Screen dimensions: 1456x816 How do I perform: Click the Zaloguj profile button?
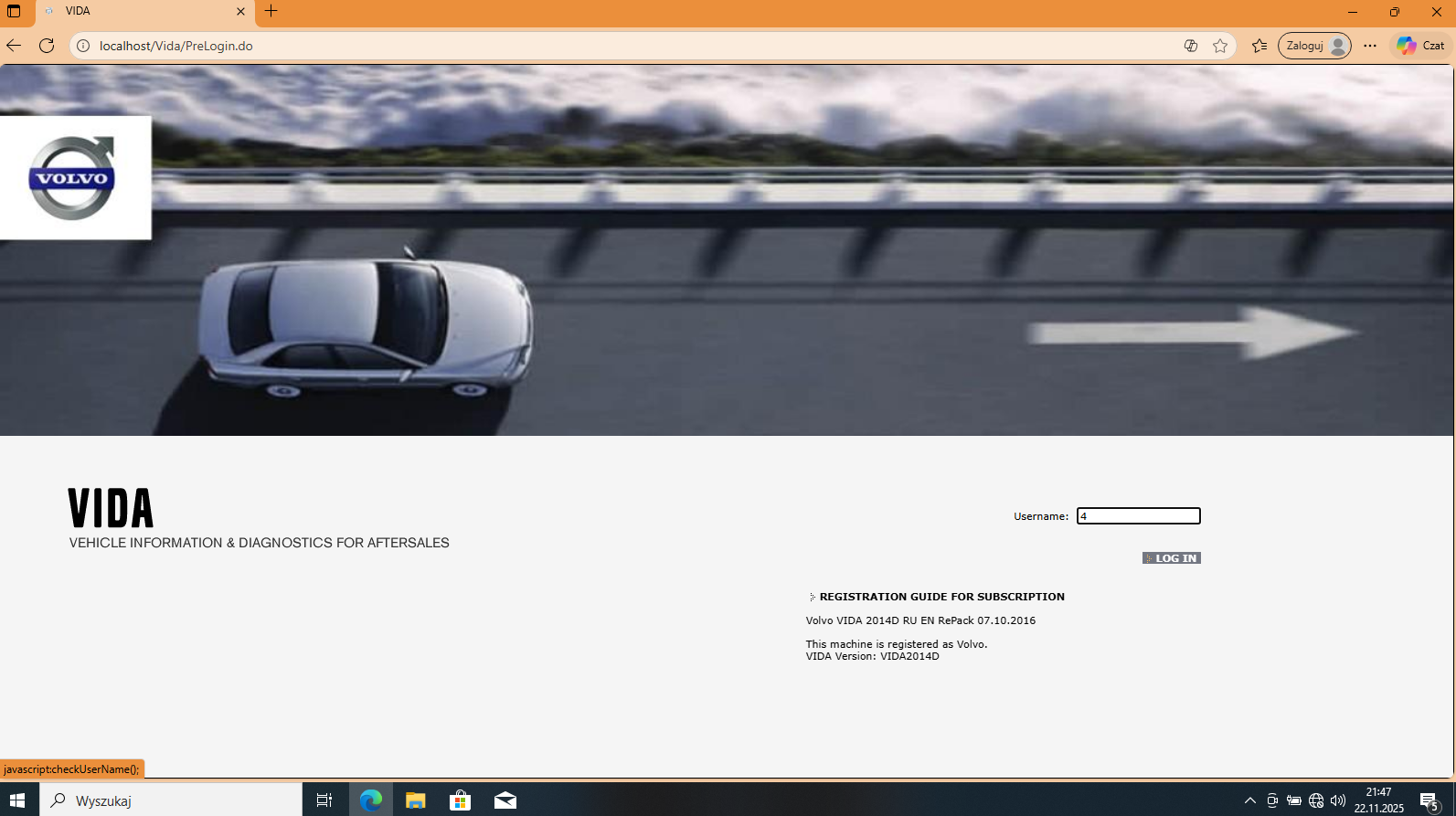(x=1314, y=46)
